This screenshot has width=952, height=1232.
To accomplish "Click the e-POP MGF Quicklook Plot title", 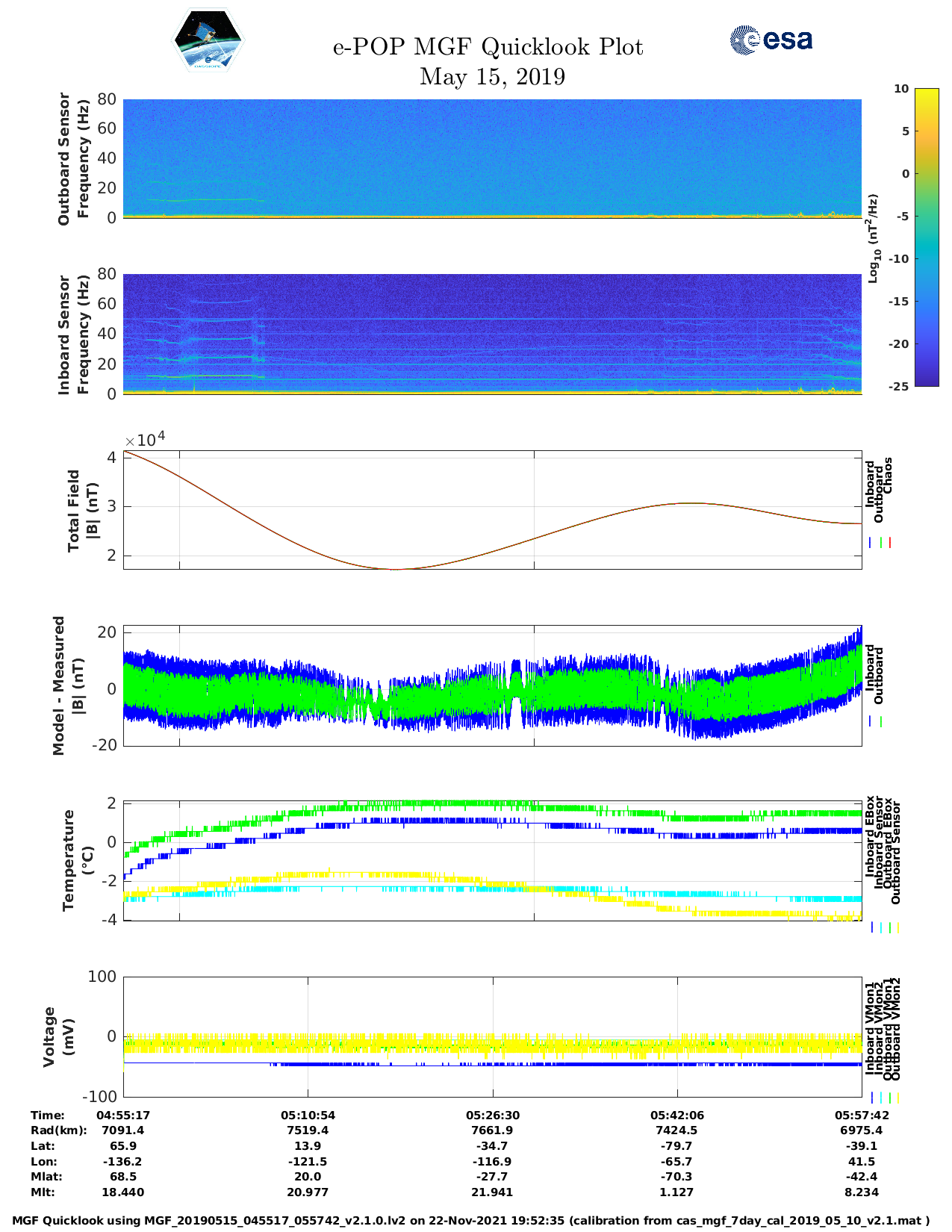I will click(x=488, y=47).
